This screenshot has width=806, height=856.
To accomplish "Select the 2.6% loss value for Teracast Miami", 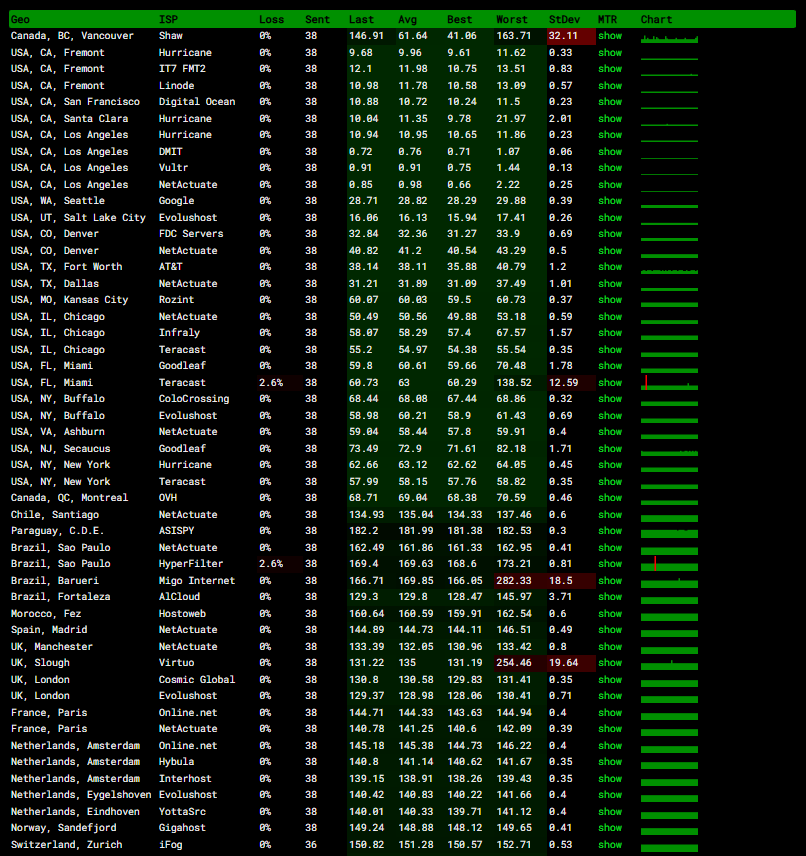I will [270, 383].
